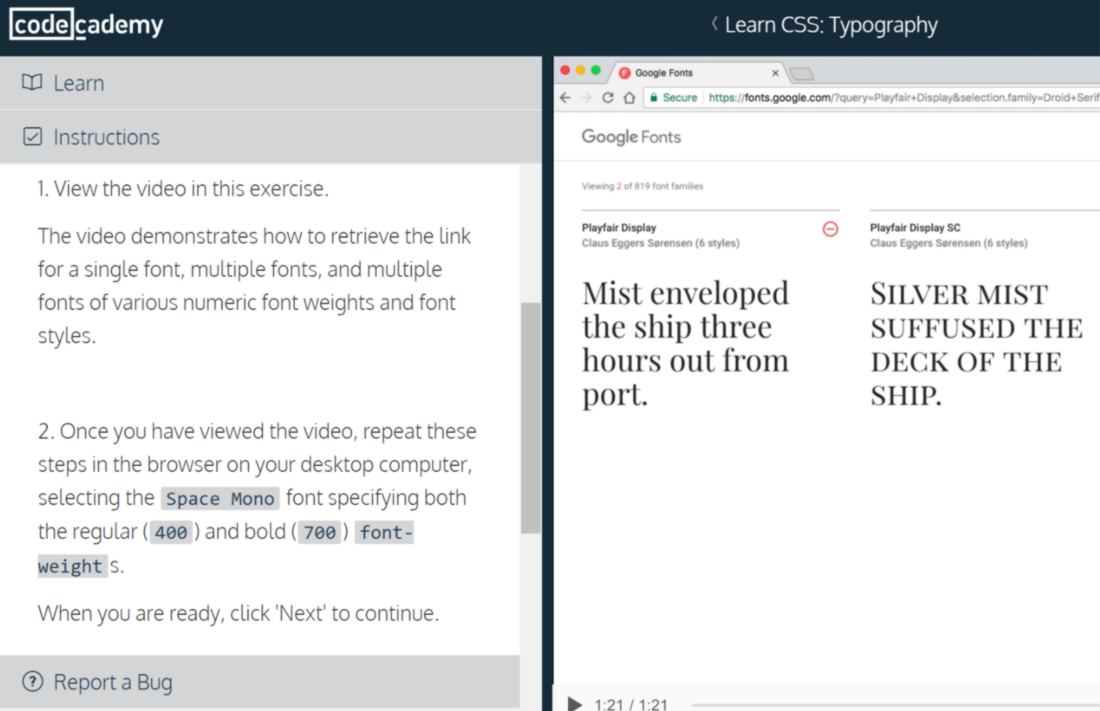Click the browser forward arrow
This screenshot has width=1100, height=711.
point(587,98)
